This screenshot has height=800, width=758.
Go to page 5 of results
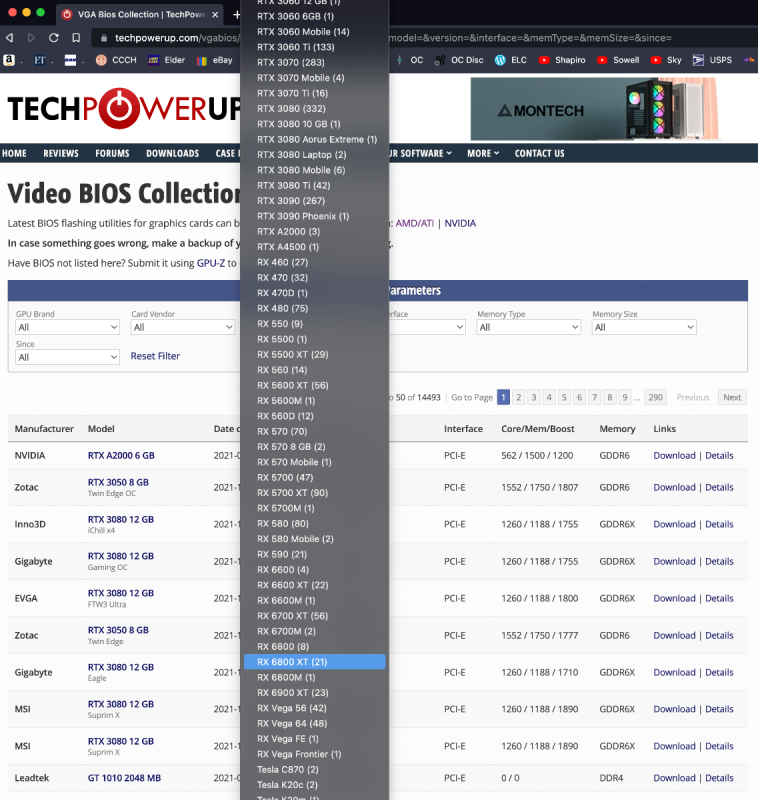564,397
